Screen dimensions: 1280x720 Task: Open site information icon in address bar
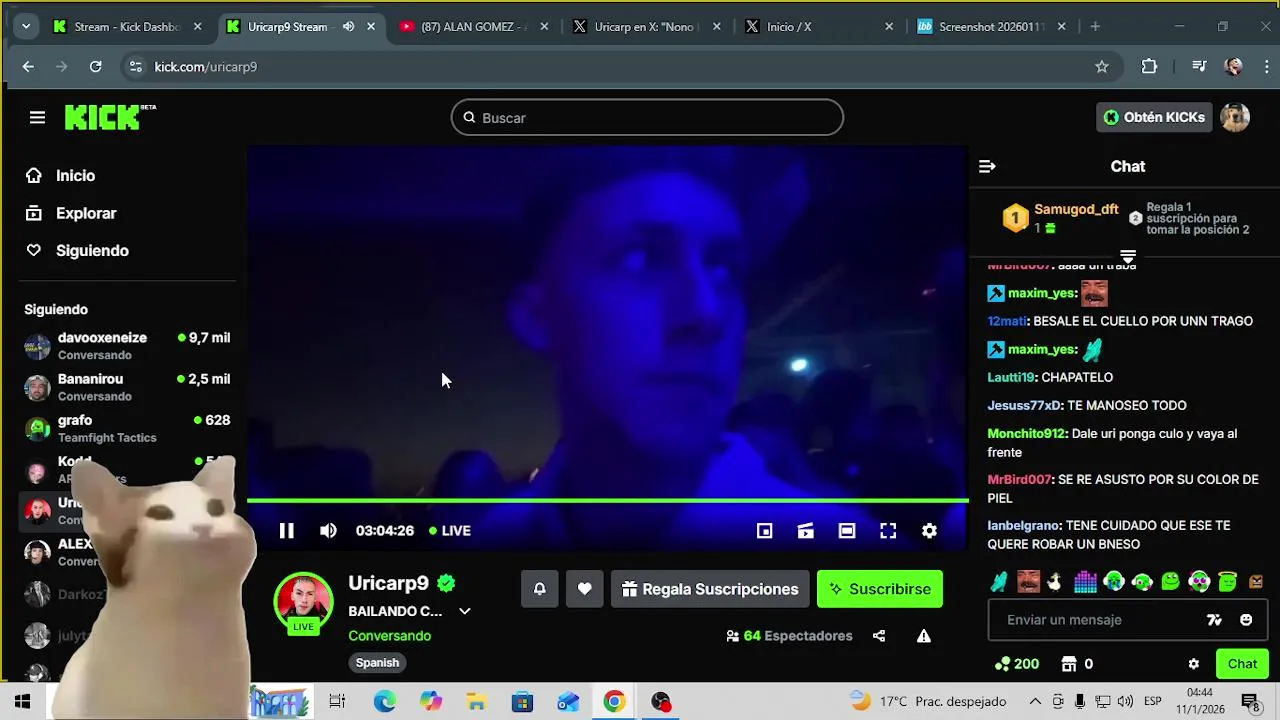[x=136, y=67]
